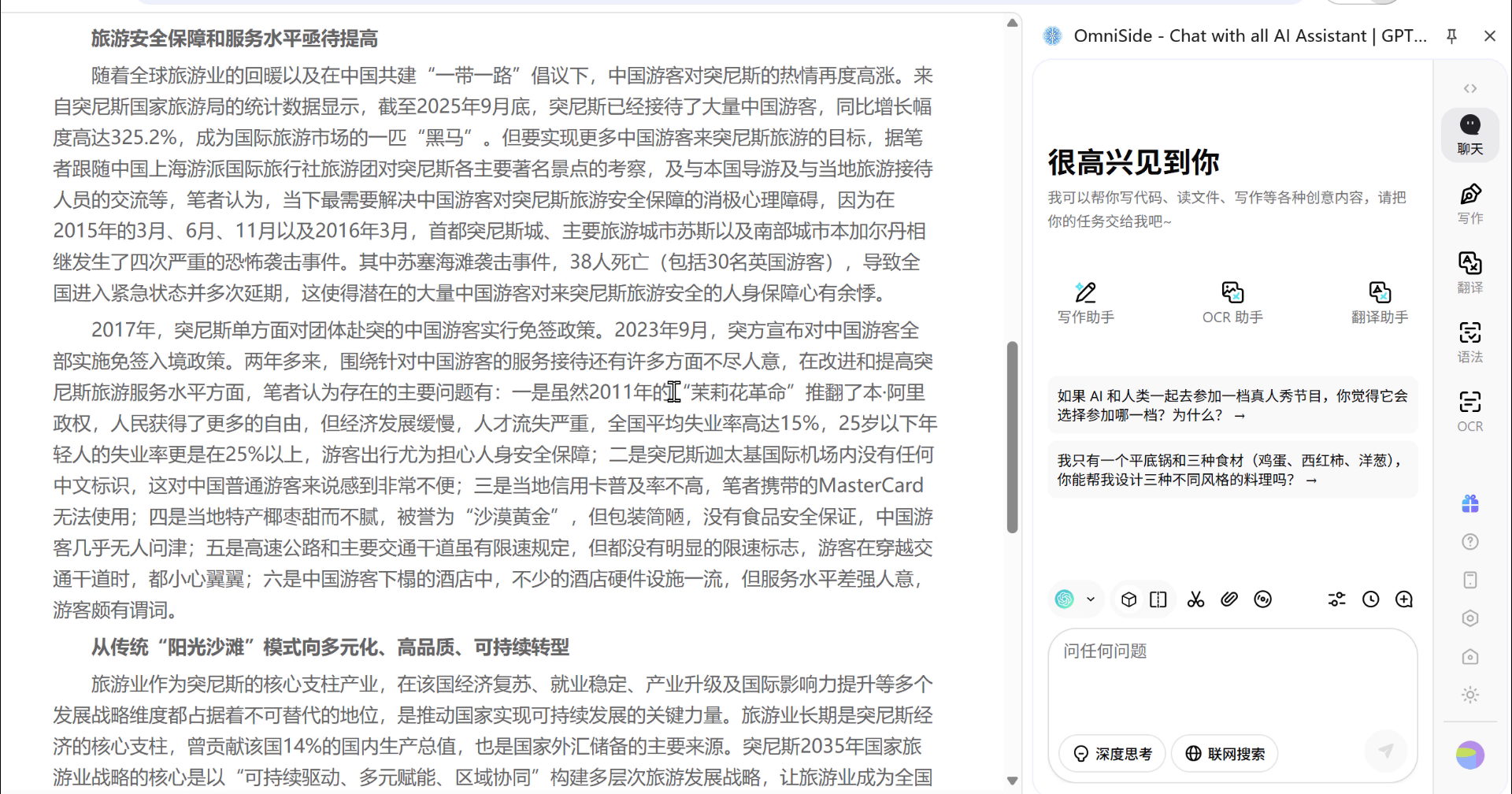Viewport: 1512px width, 794px height.
Task: Focus the 问任何问题 chat input box
Action: pos(1232,677)
